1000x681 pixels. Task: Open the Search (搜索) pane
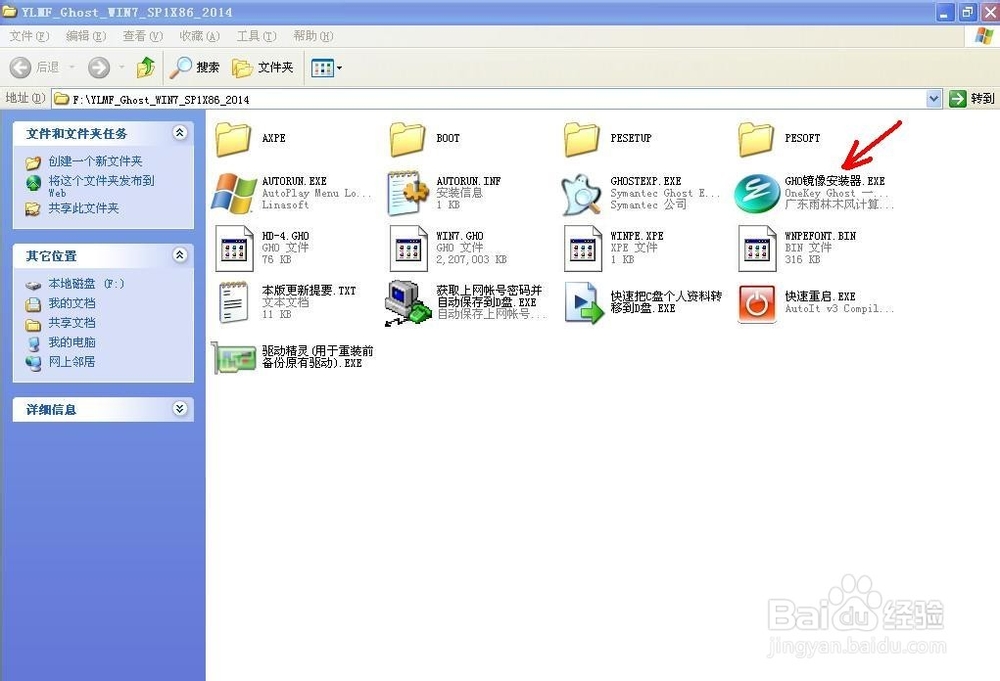click(195, 67)
